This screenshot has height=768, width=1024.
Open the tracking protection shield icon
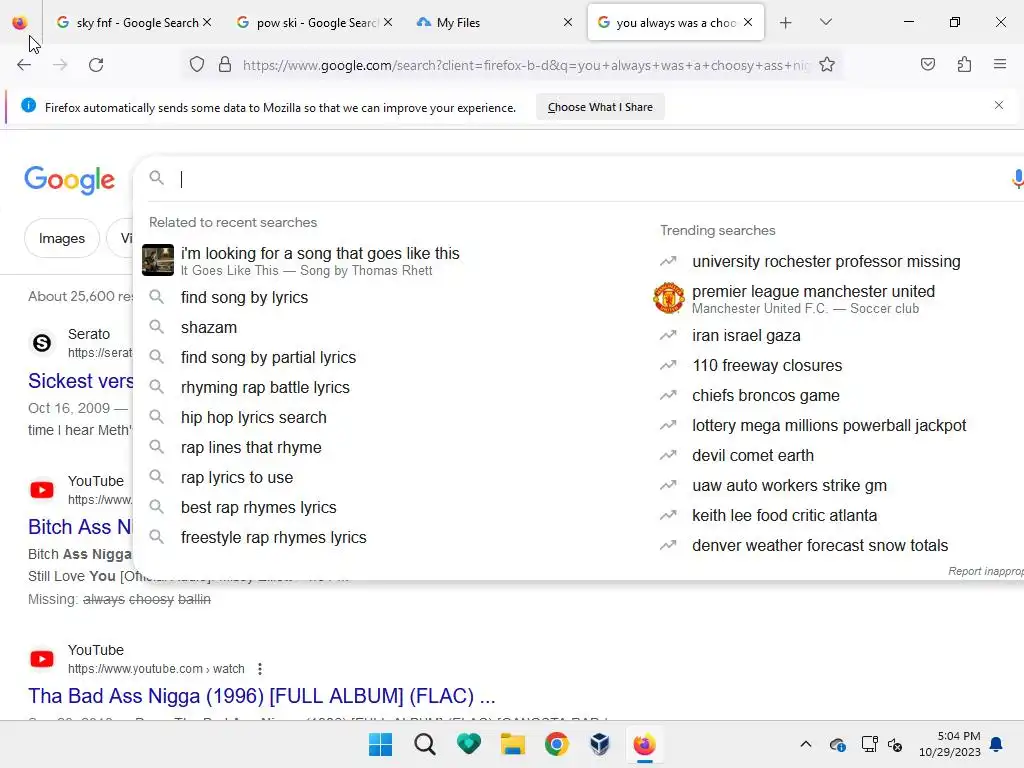(x=197, y=65)
